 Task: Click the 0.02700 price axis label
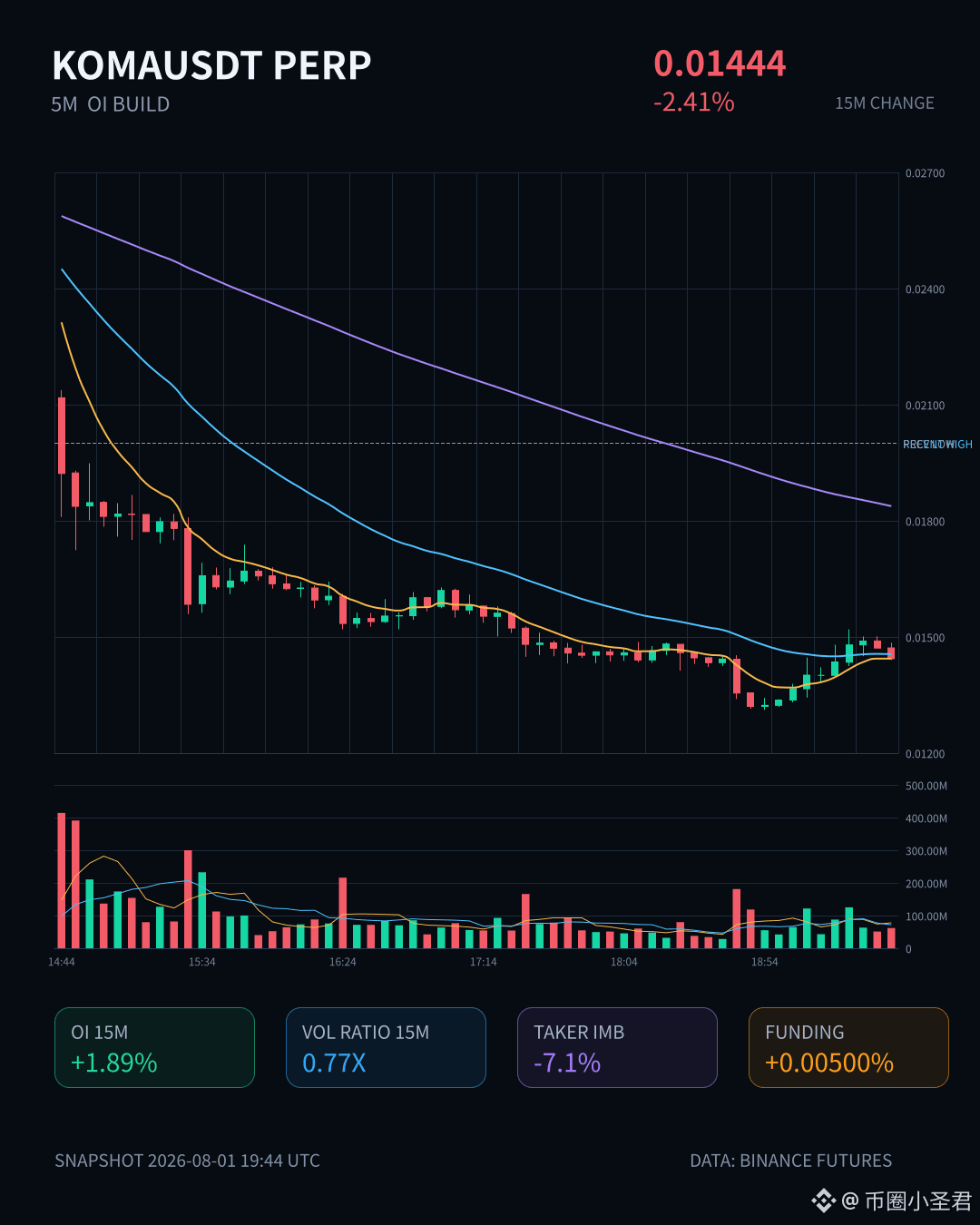(x=925, y=173)
